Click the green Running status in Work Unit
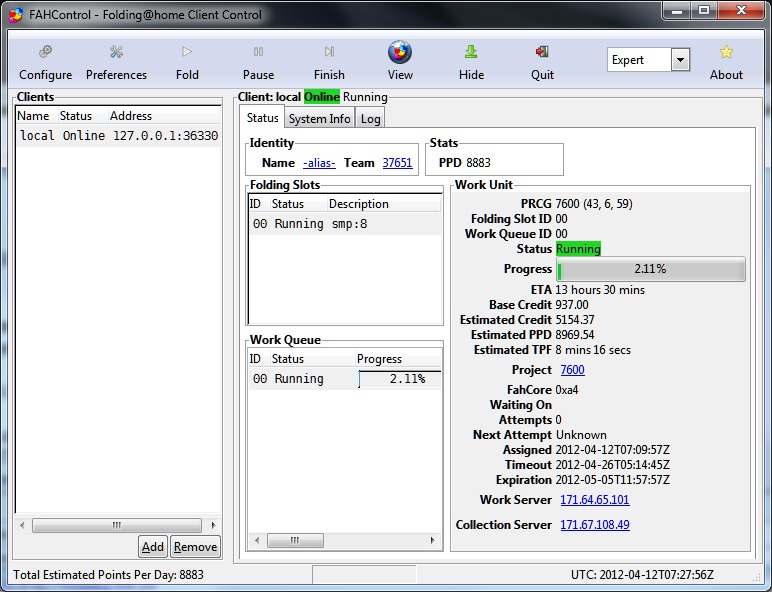This screenshot has height=592, width=772. [579, 249]
